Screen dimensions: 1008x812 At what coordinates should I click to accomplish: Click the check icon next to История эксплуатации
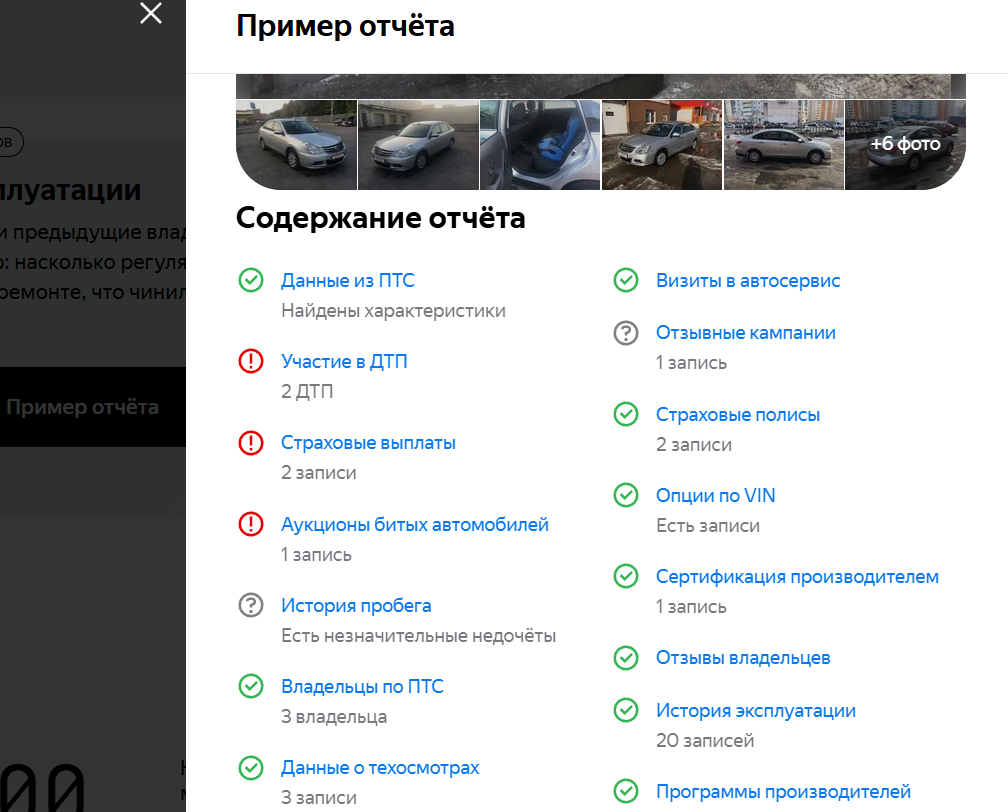pyautogui.click(x=626, y=710)
